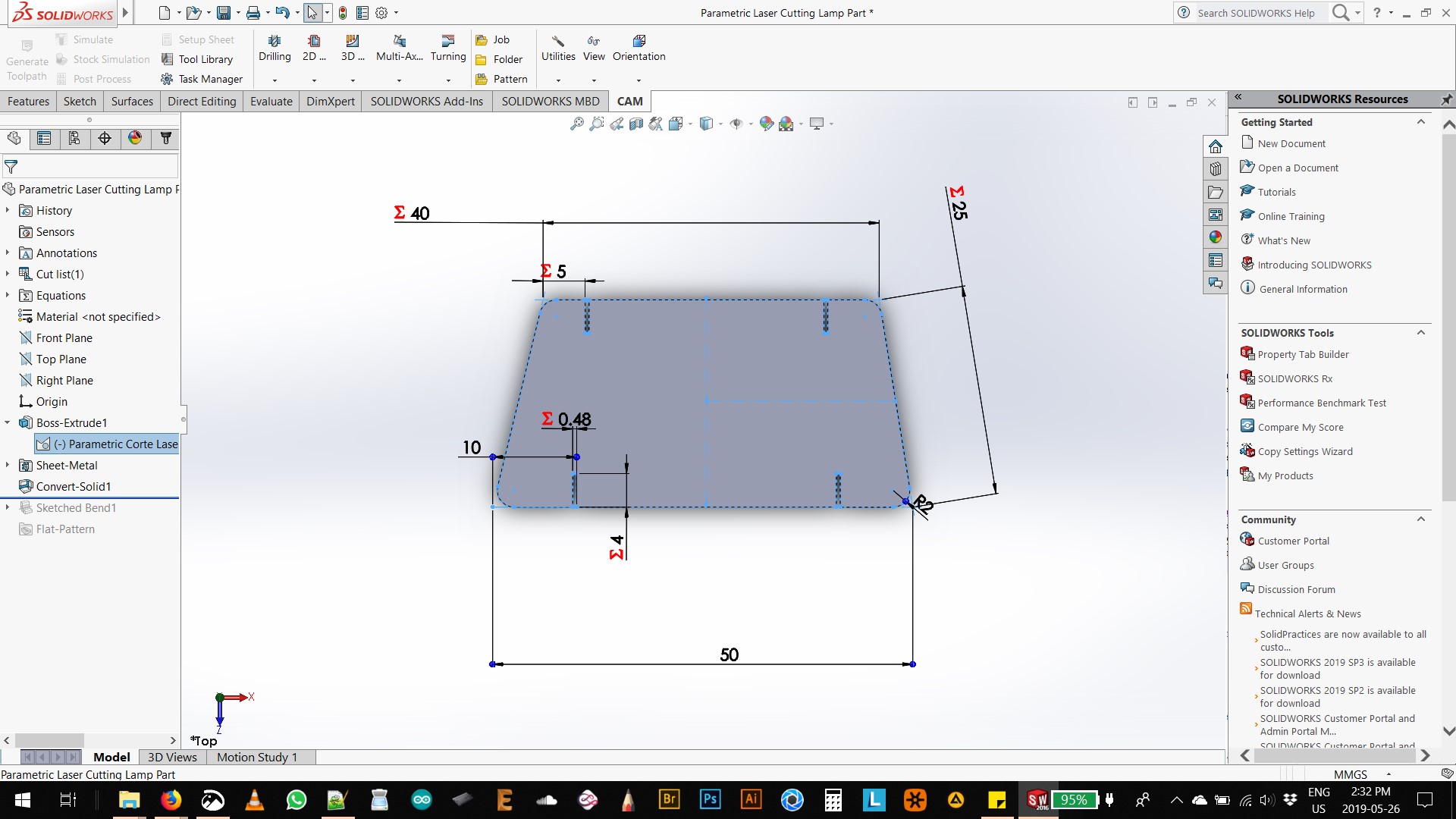Activate the Section View icon
Viewport: 1456px width, 819px height.
coord(636,124)
